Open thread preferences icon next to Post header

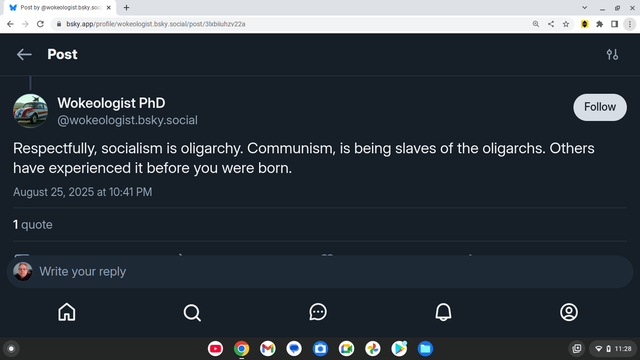click(x=612, y=54)
